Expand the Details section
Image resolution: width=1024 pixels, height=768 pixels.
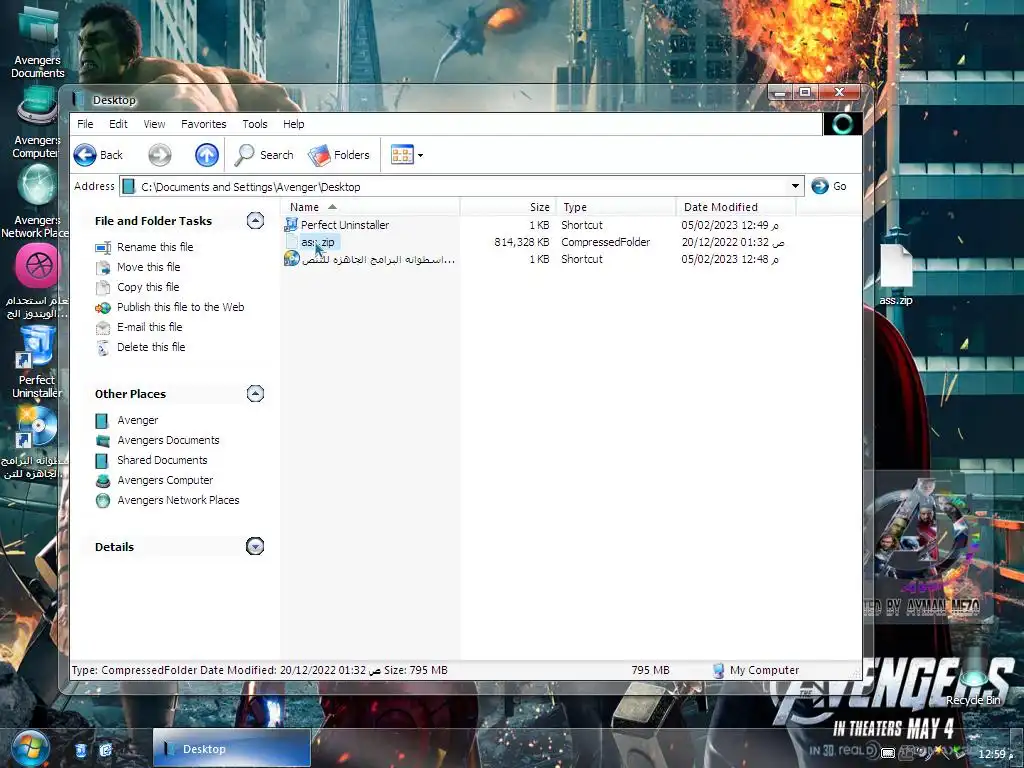click(x=255, y=546)
